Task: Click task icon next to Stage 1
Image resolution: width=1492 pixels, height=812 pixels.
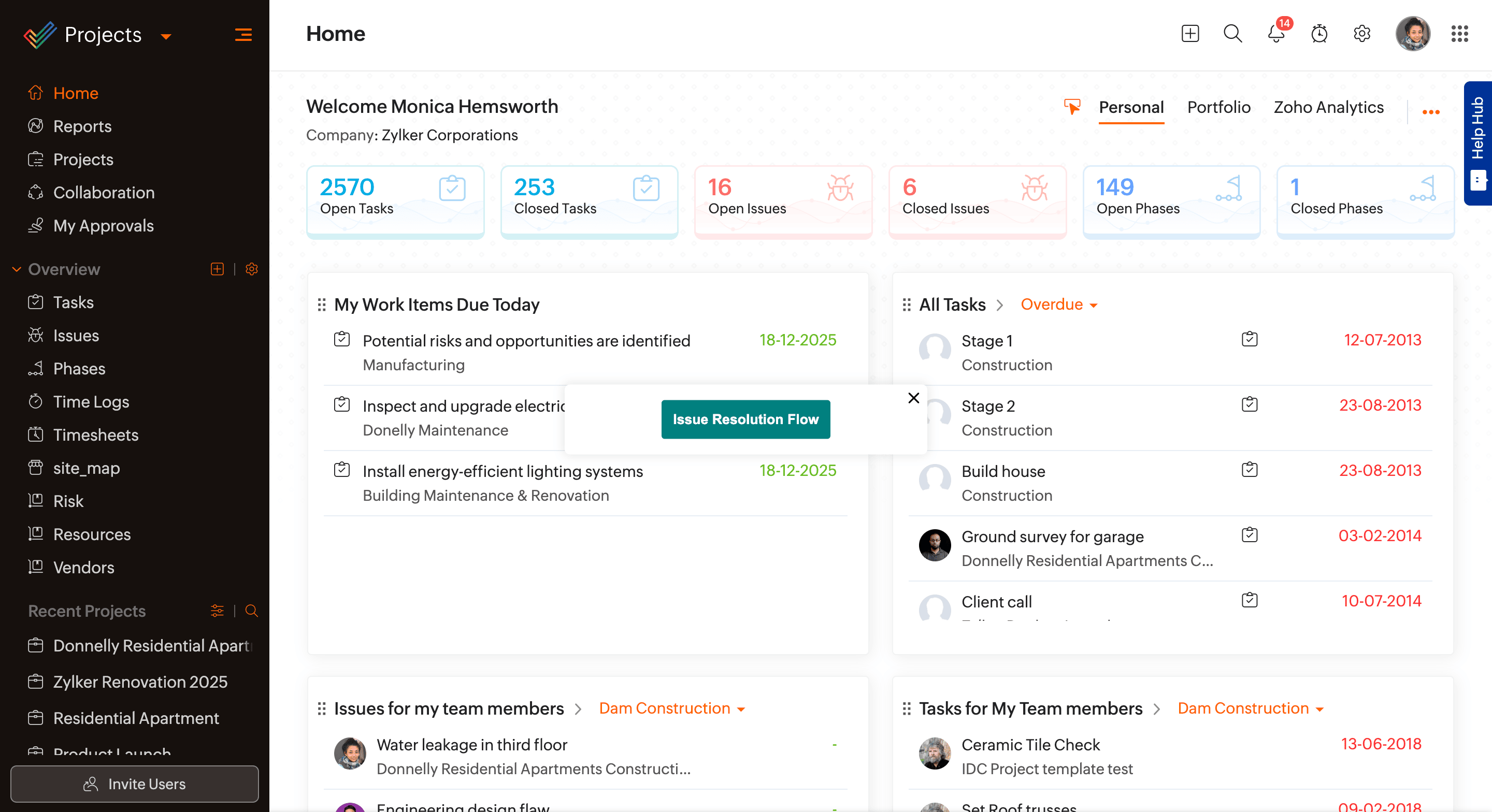Action: coord(1250,339)
